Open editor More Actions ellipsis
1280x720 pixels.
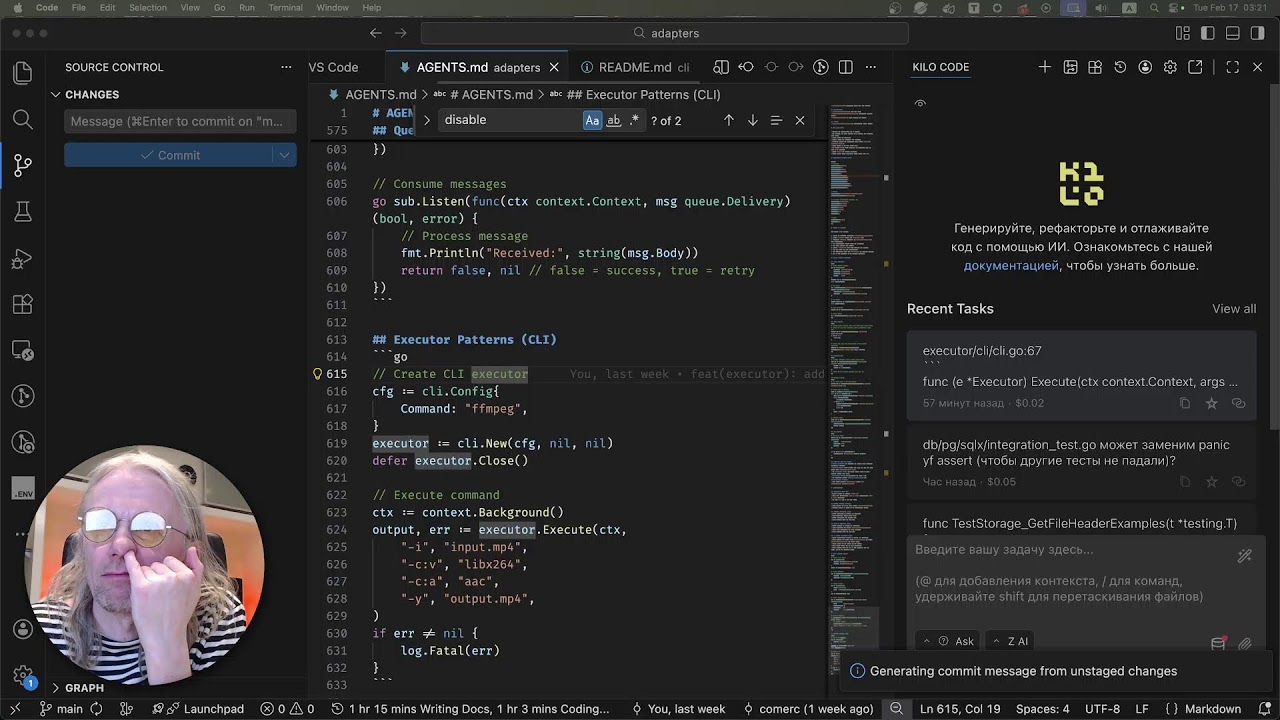pos(871,67)
